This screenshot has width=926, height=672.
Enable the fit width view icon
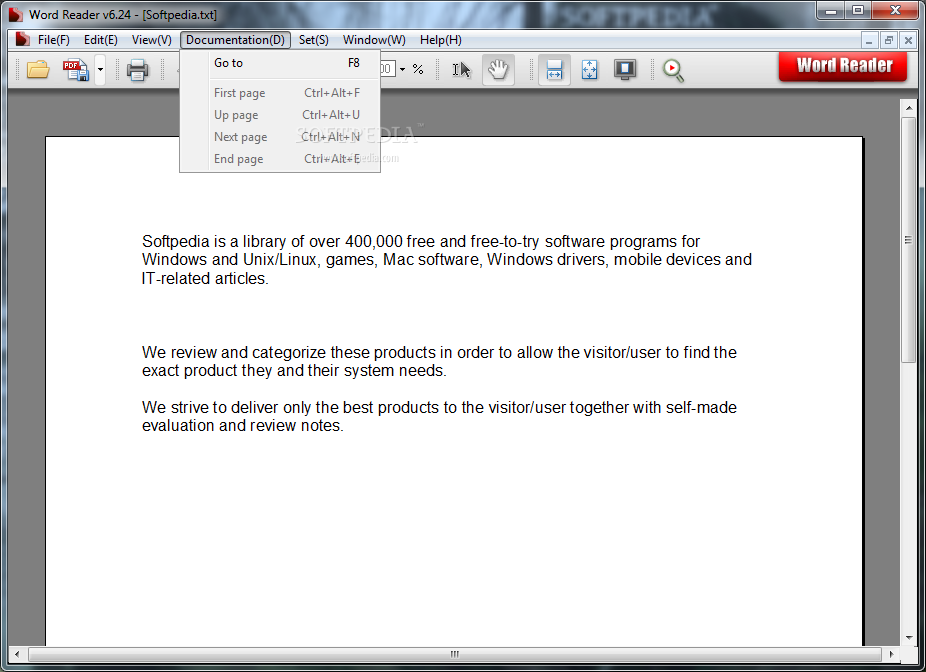(554, 70)
